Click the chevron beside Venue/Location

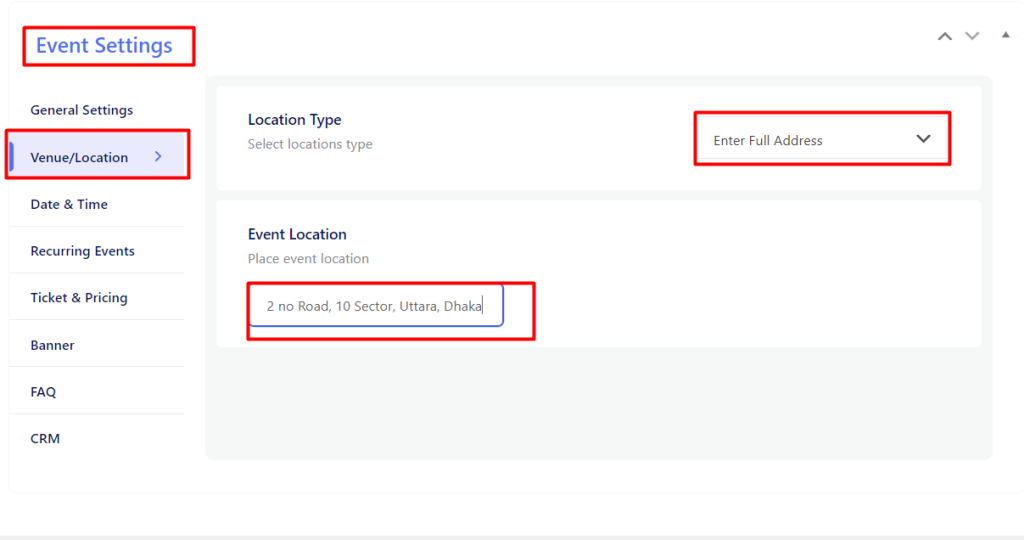point(158,157)
